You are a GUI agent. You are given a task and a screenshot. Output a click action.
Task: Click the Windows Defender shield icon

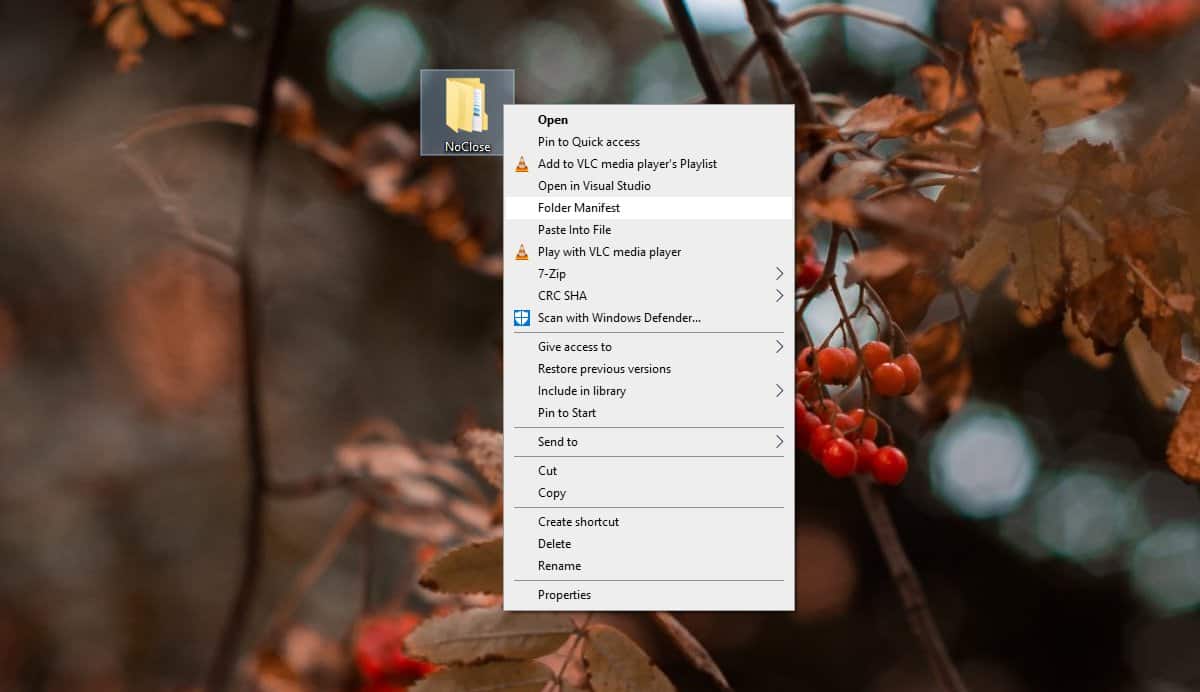521,318
